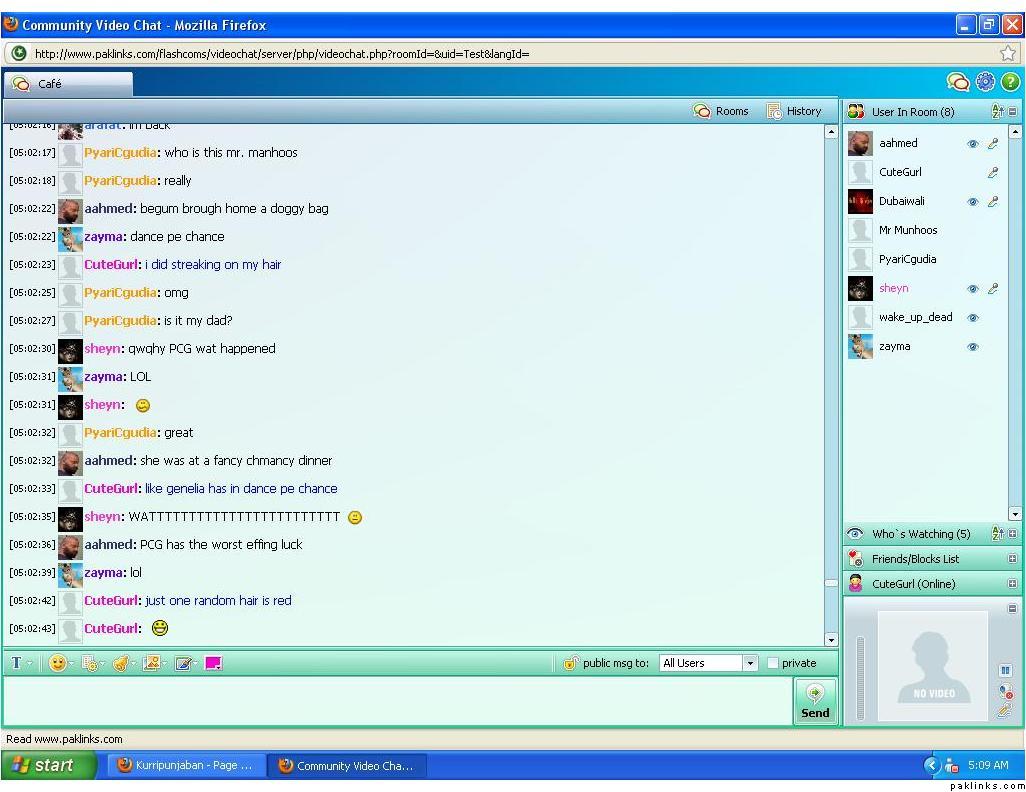Open the settings gear in top bar

985,83
